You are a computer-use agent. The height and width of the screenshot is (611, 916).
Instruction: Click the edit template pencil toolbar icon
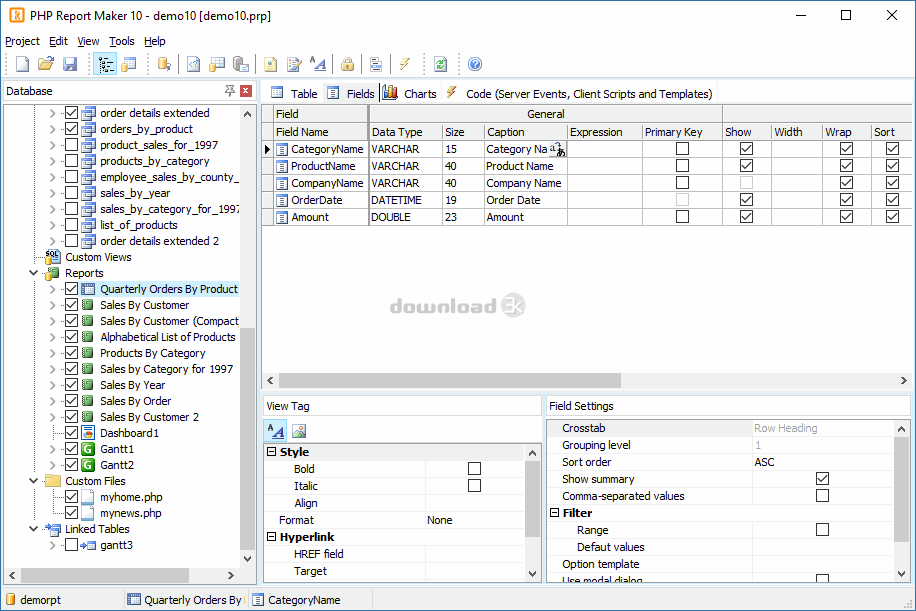[x=294, y=64]
